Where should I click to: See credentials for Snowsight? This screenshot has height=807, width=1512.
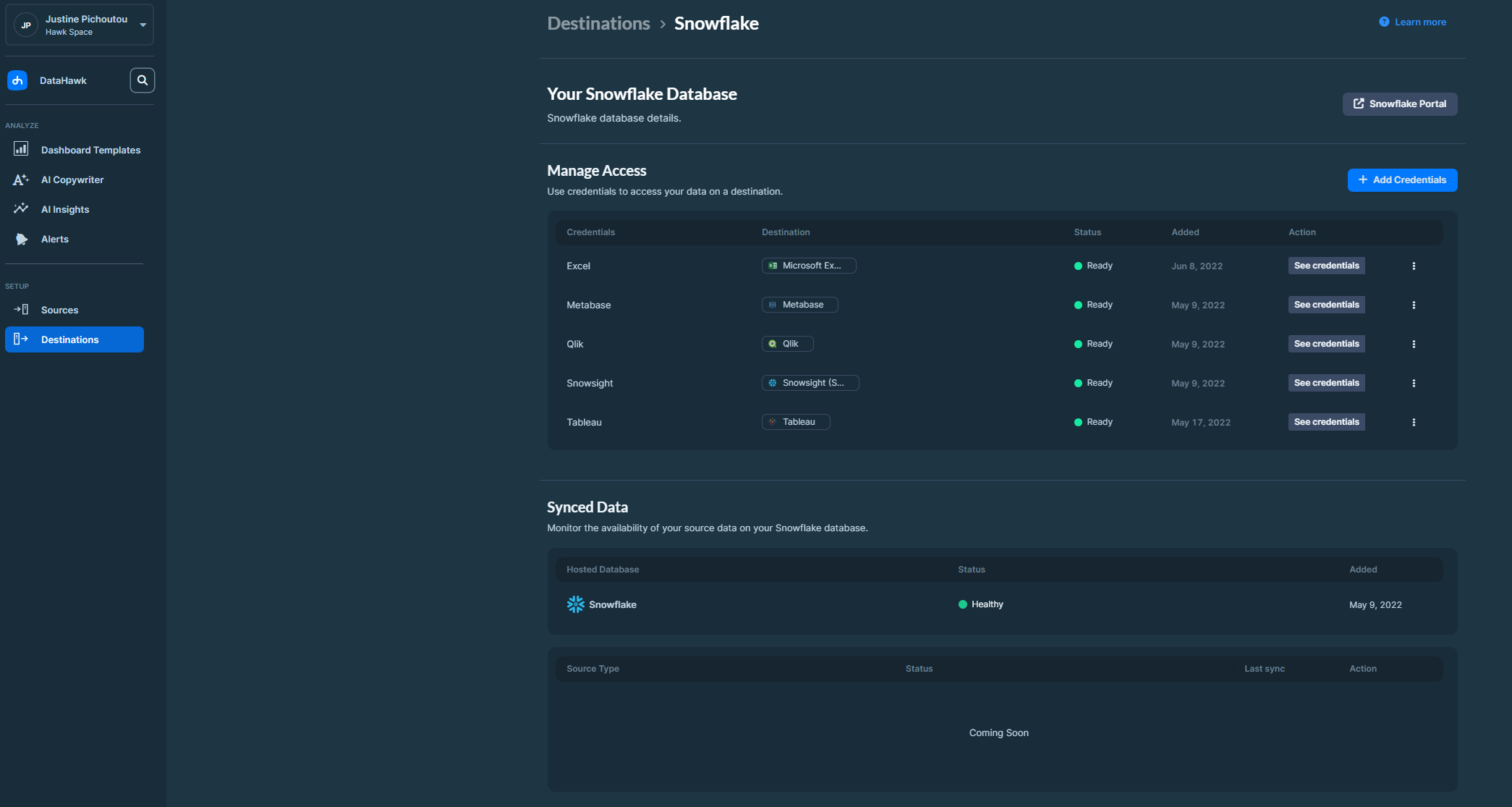(1326, 383)
